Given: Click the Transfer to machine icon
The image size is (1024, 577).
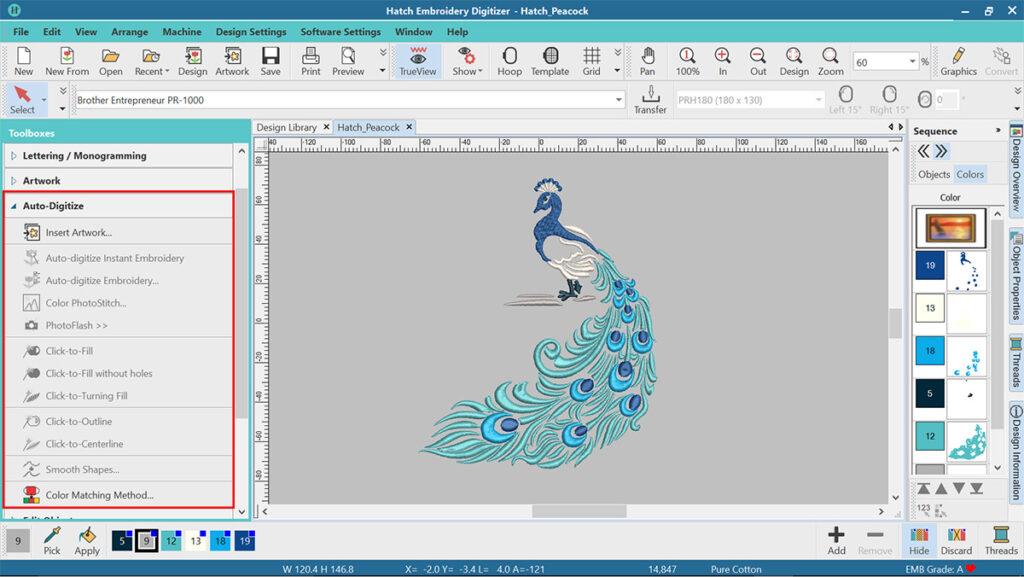Looking at the screenshot, I should 650,99.
